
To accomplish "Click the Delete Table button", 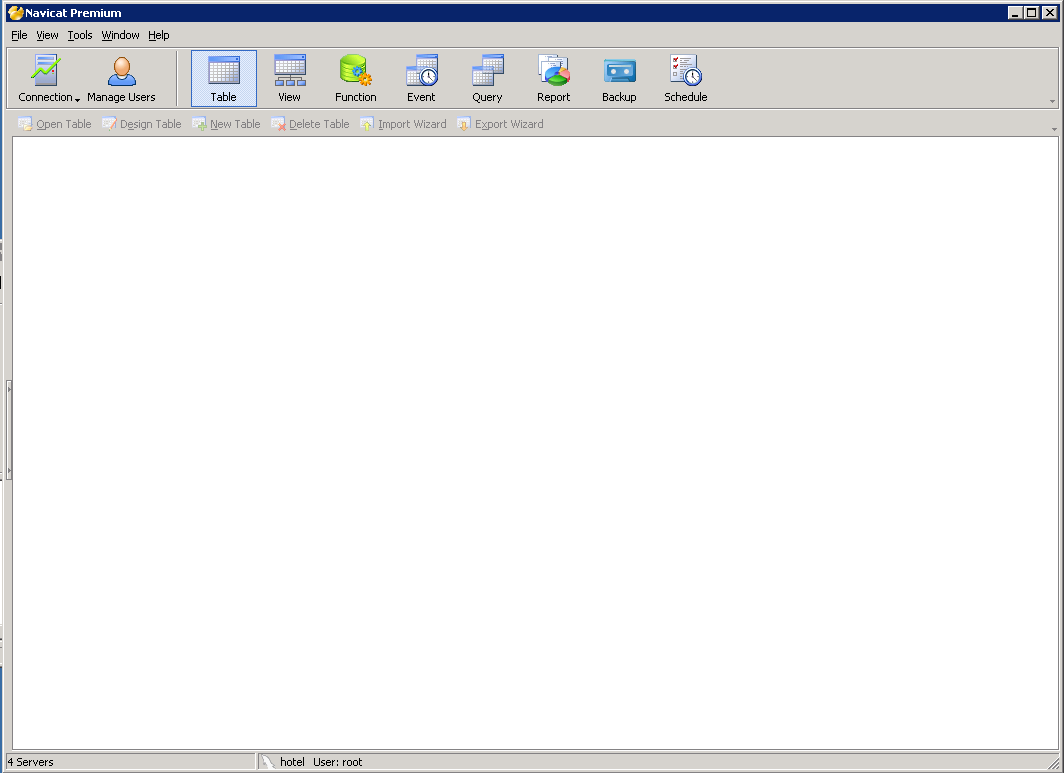I will 310,124.
